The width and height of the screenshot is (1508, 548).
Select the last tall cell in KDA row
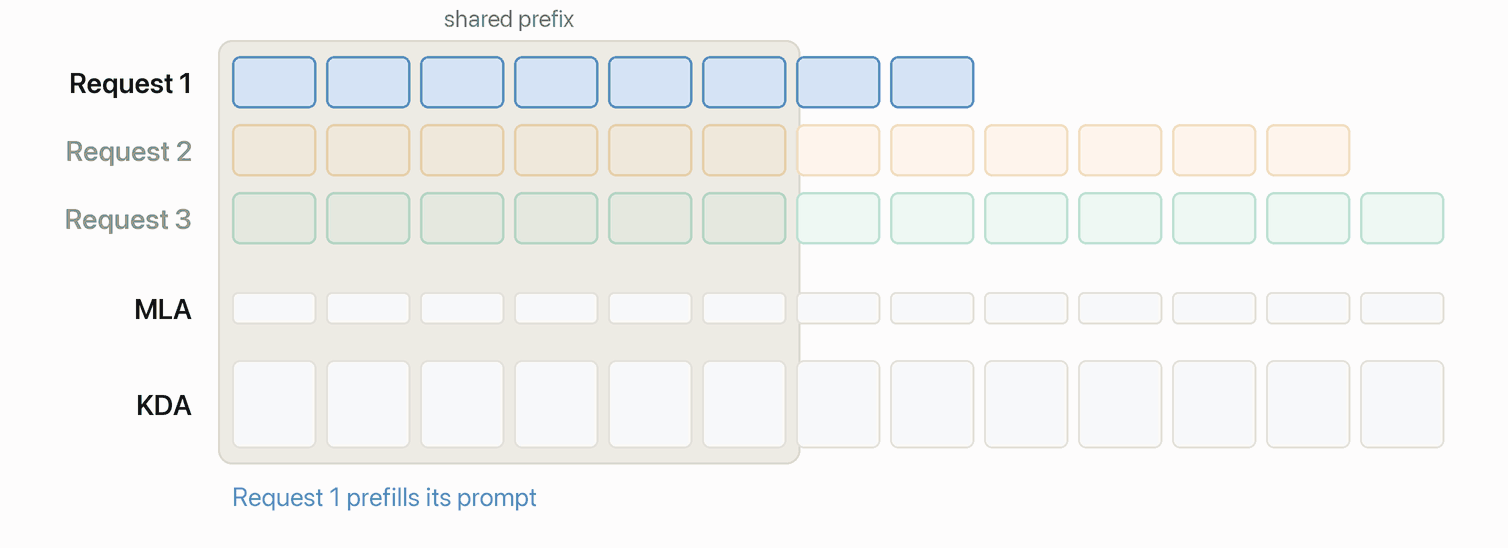(x=1402, y=404)
